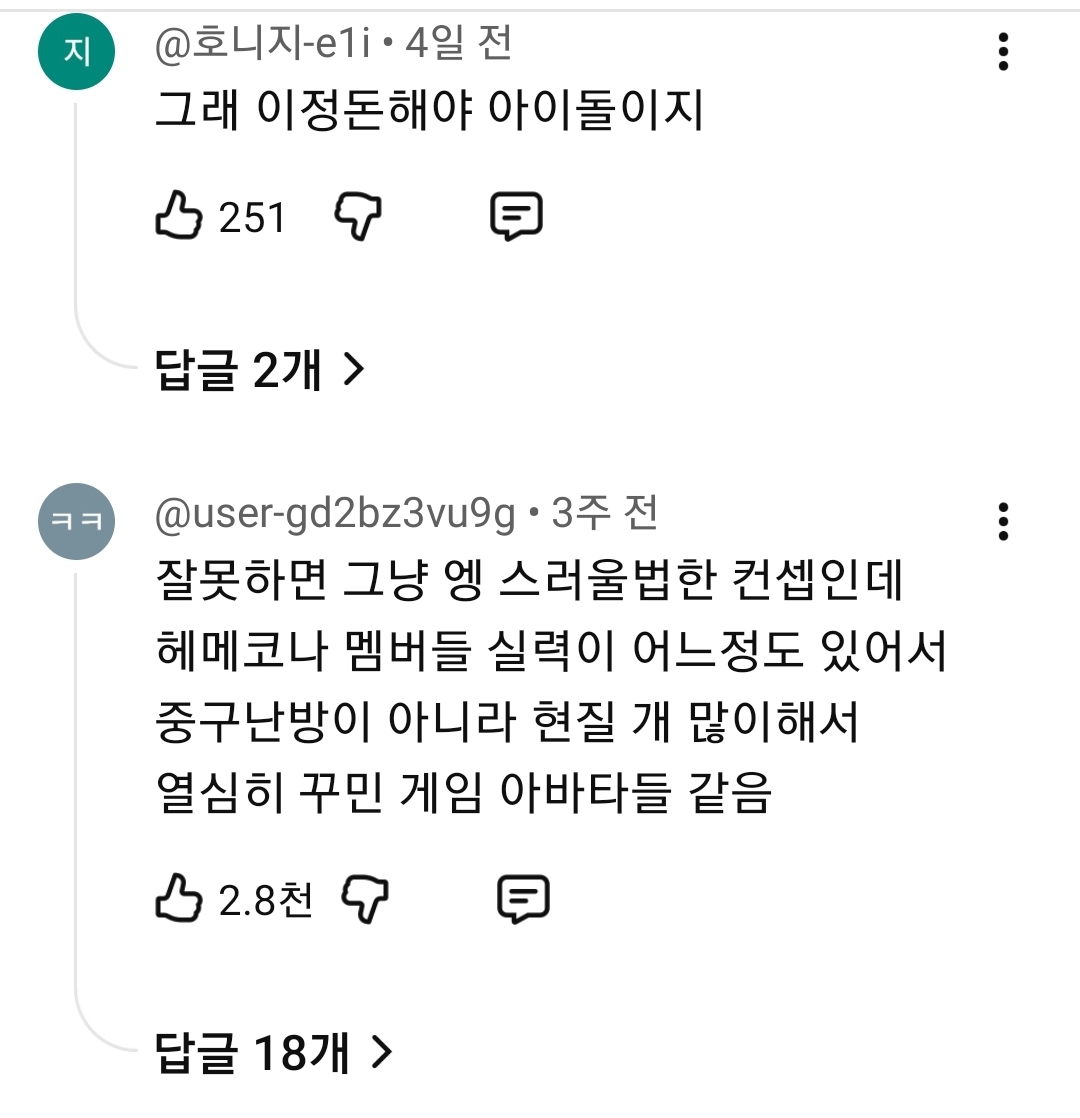Open reply box for @호니지-e1i comment
The height and width of the screenshot is (1118, 1080).
(x=516, y=216)
